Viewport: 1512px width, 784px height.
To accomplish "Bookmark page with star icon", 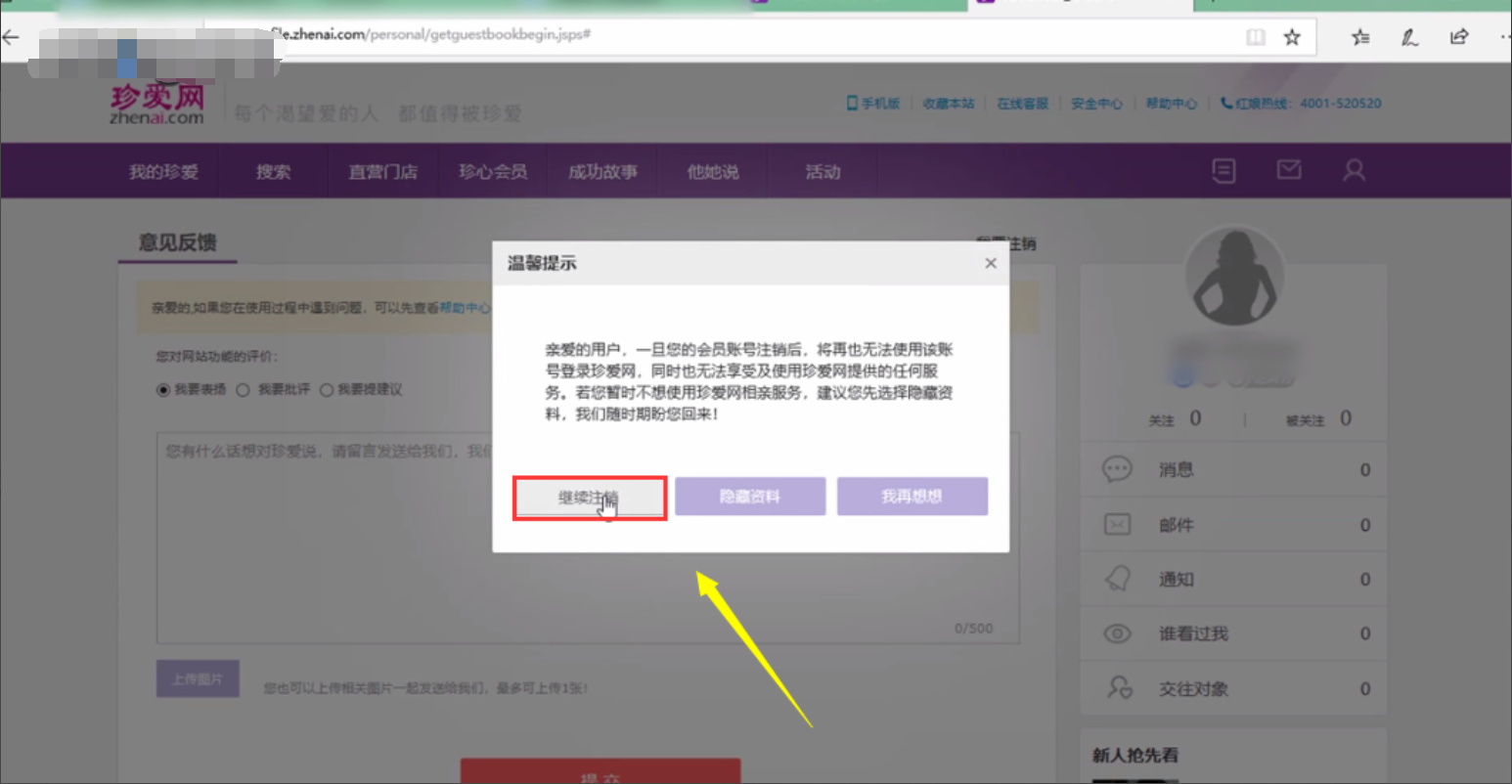I will [1292, 37].
